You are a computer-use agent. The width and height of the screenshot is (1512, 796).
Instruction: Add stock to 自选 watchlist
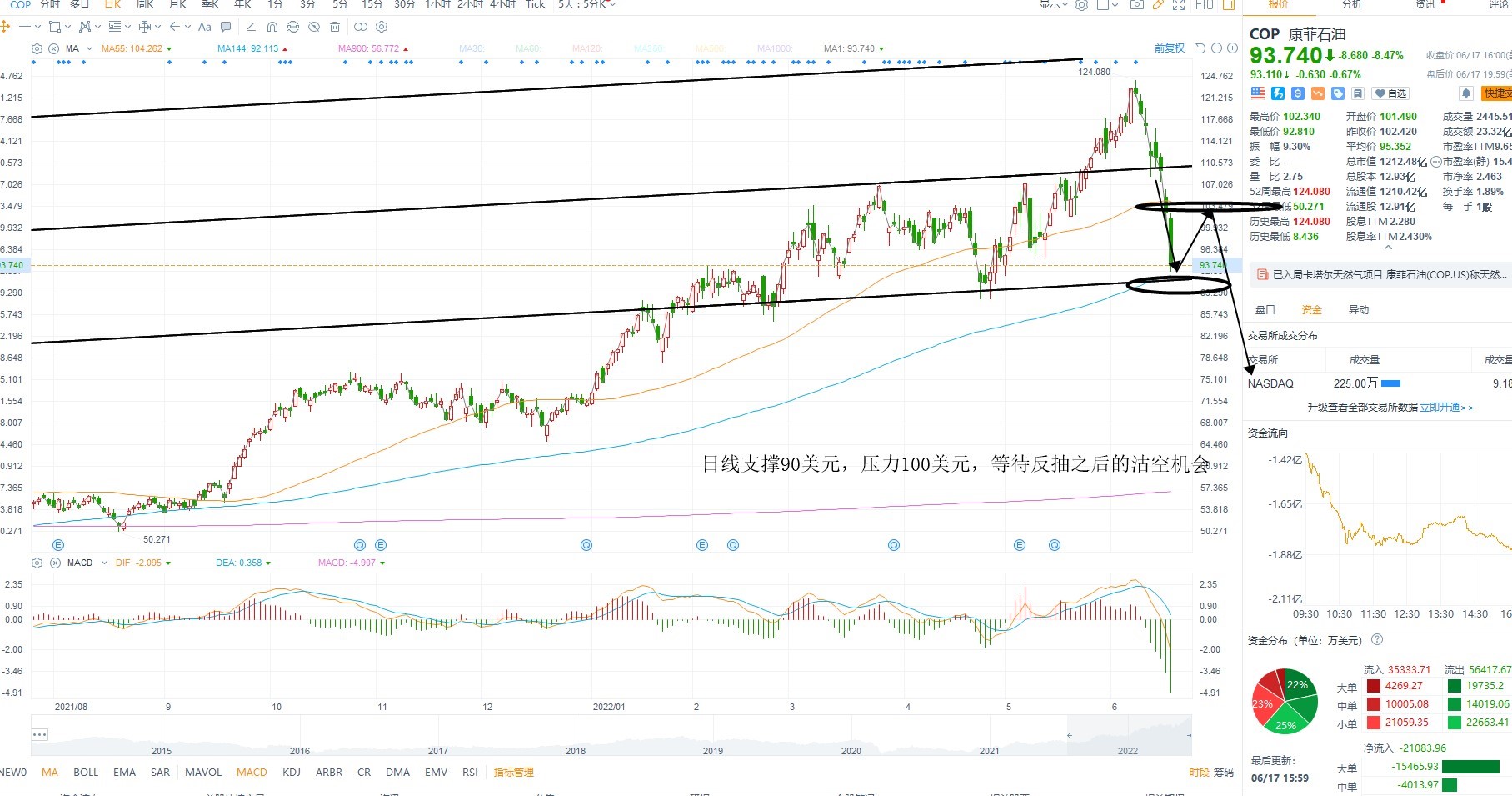[x=1391, y=93]
